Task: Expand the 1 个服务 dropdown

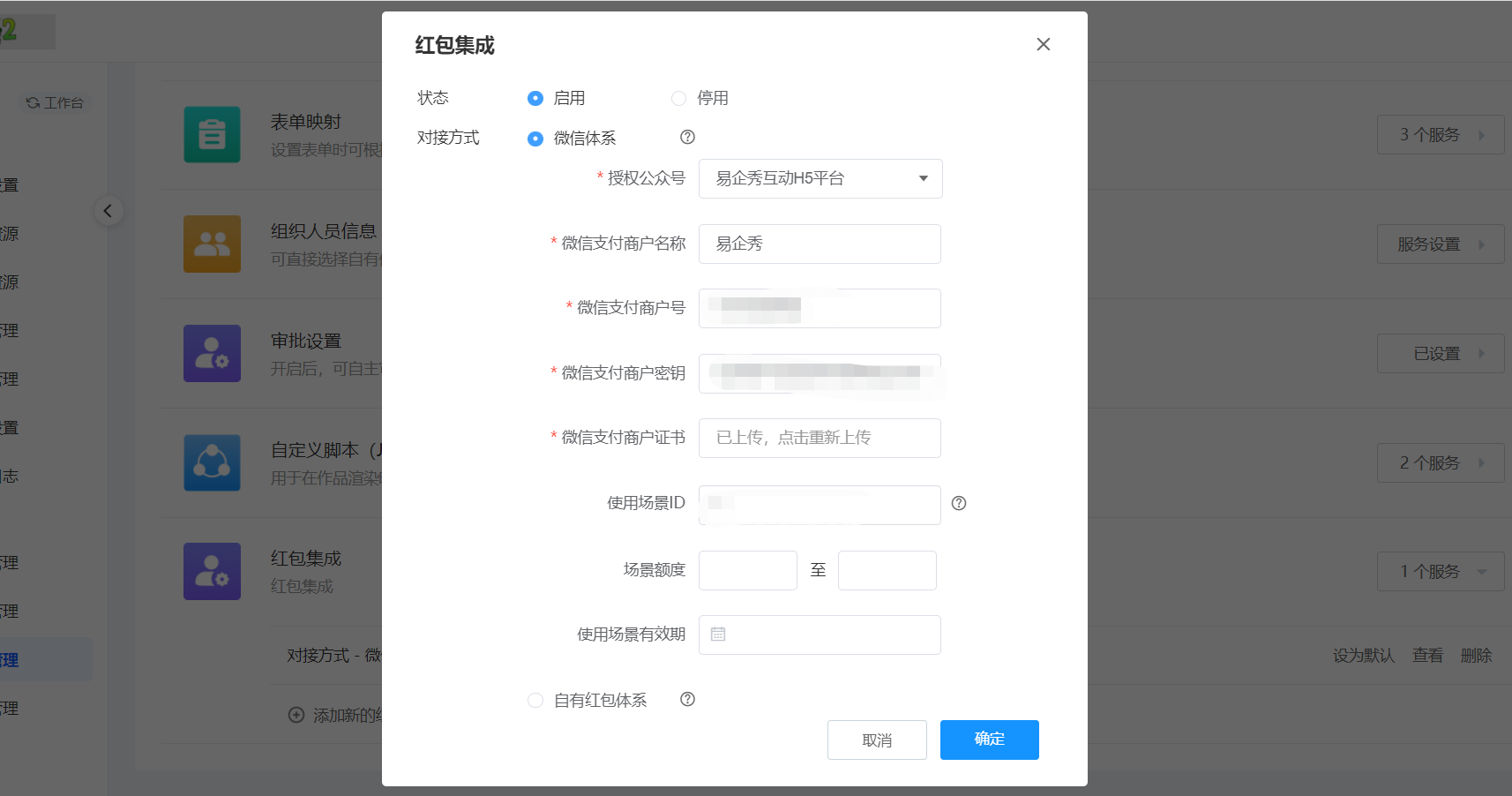Action: (x=1440, y=572)
